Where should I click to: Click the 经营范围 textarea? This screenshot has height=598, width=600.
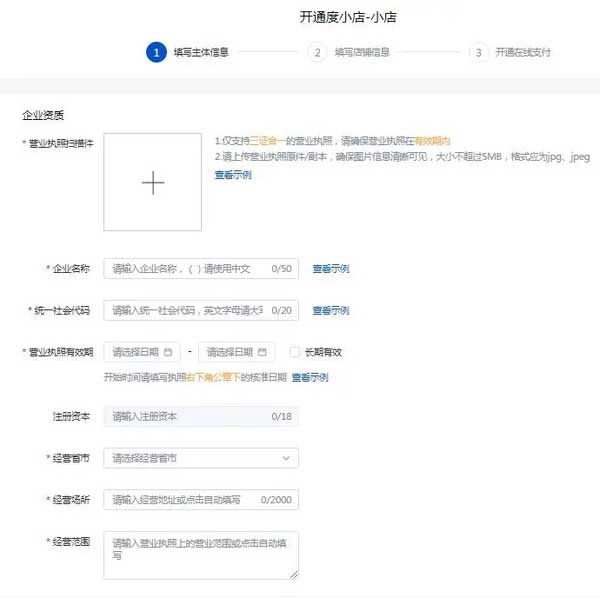click(x=200, y=554)
